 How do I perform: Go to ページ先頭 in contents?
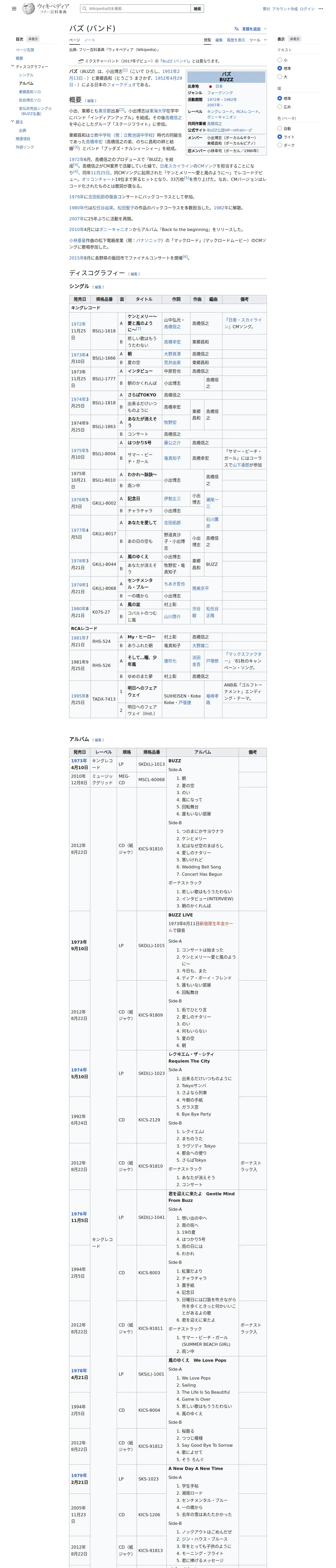[25, 50]
